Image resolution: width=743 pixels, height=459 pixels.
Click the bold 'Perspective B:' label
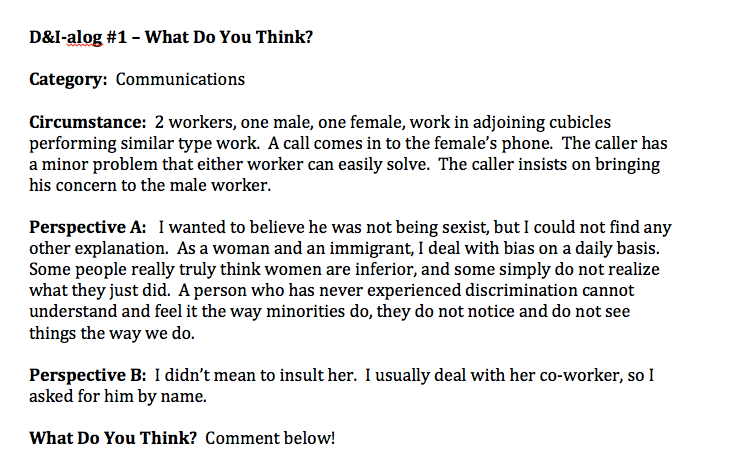point(88,375)
